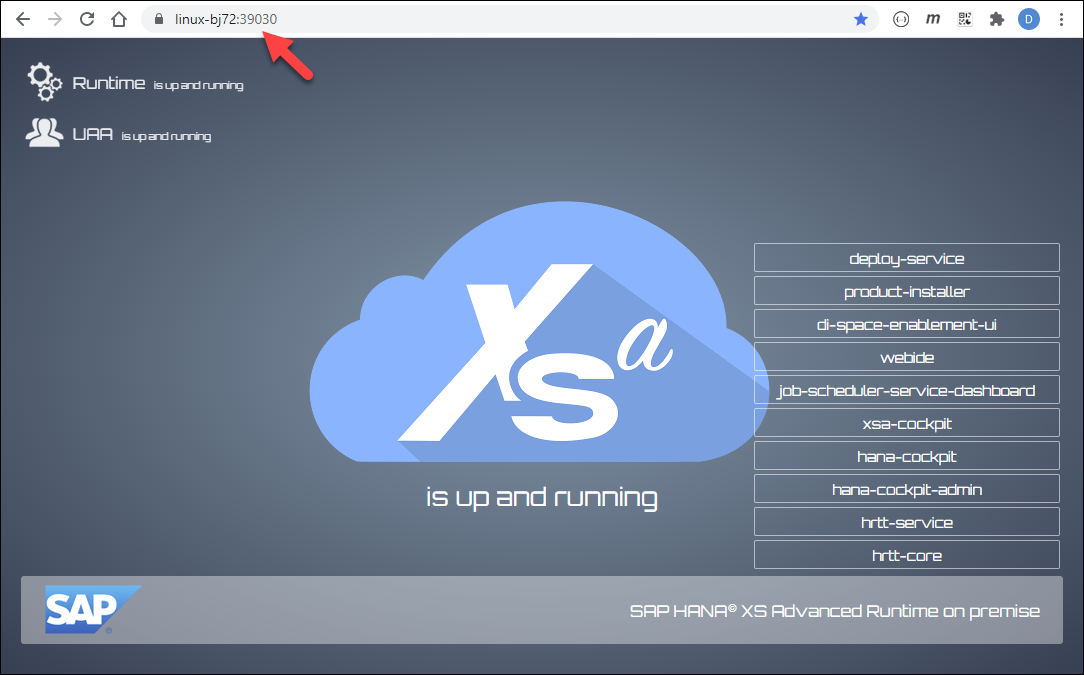Open the deploy-service application
Viewport: 1084px width, 675px height.
(906, 258)
